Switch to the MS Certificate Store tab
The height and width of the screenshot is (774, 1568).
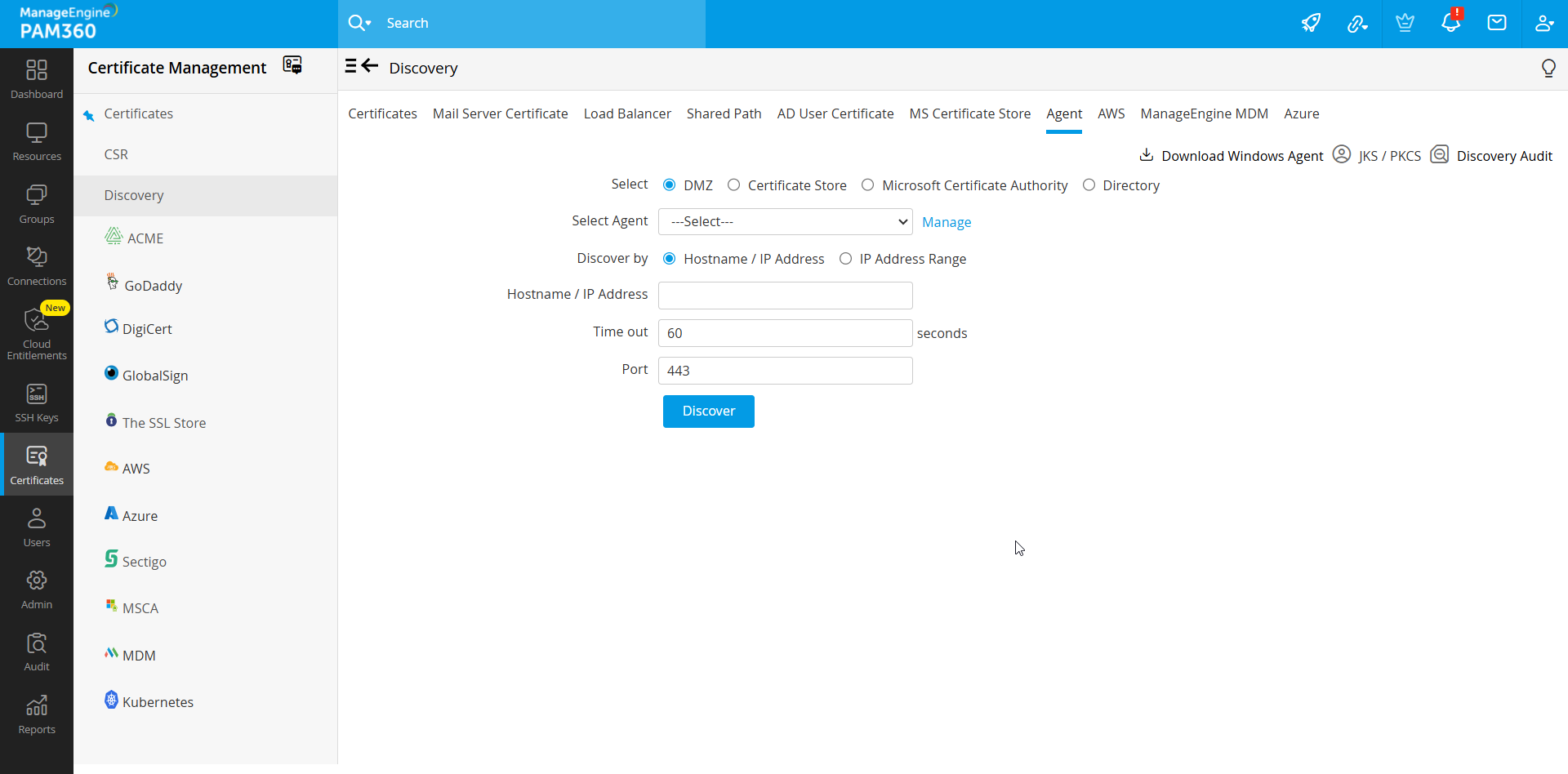pos(970,113)
